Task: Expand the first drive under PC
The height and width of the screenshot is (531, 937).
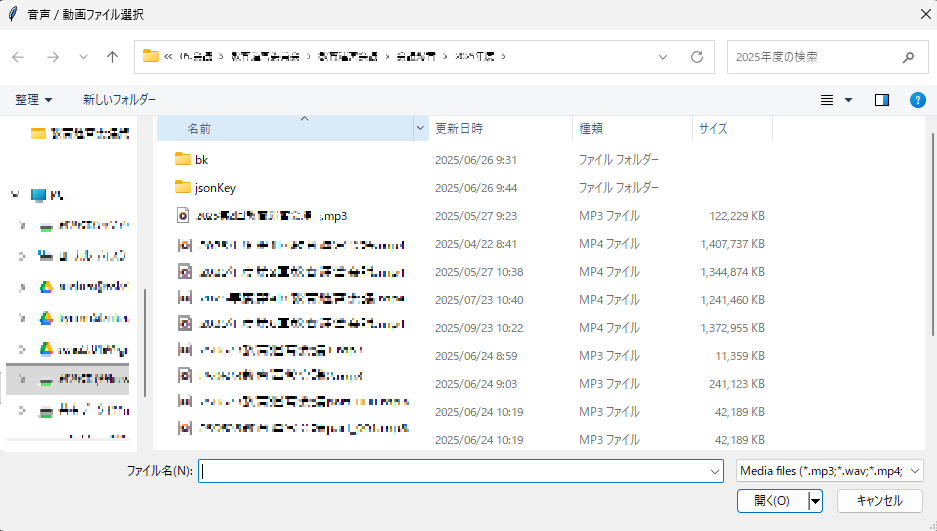Action: 22,226
